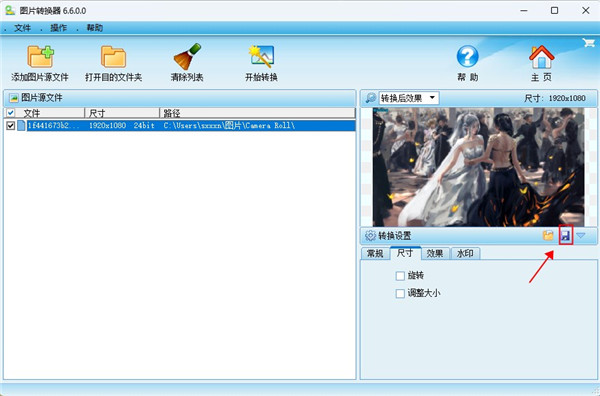Click the 尺寸 column header

tap(122, 113)
